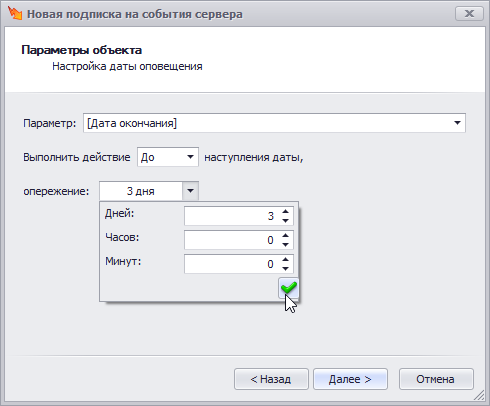The width and height of the screenshot is (490, 406).
Task: Cancel the wizard with Отмена
Action: click(436, 379)
